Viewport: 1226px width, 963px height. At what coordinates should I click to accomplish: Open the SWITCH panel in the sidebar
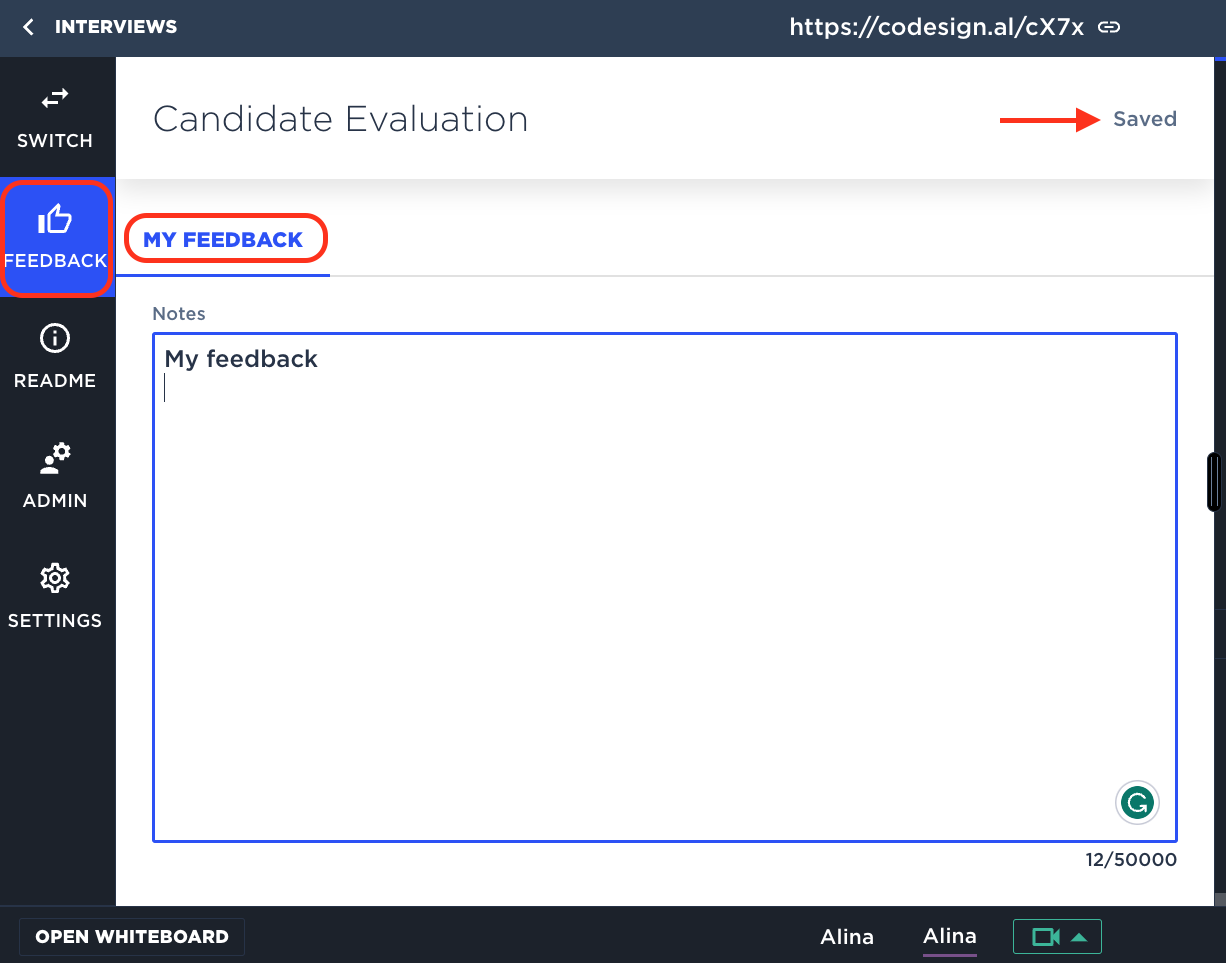(55, 118)
